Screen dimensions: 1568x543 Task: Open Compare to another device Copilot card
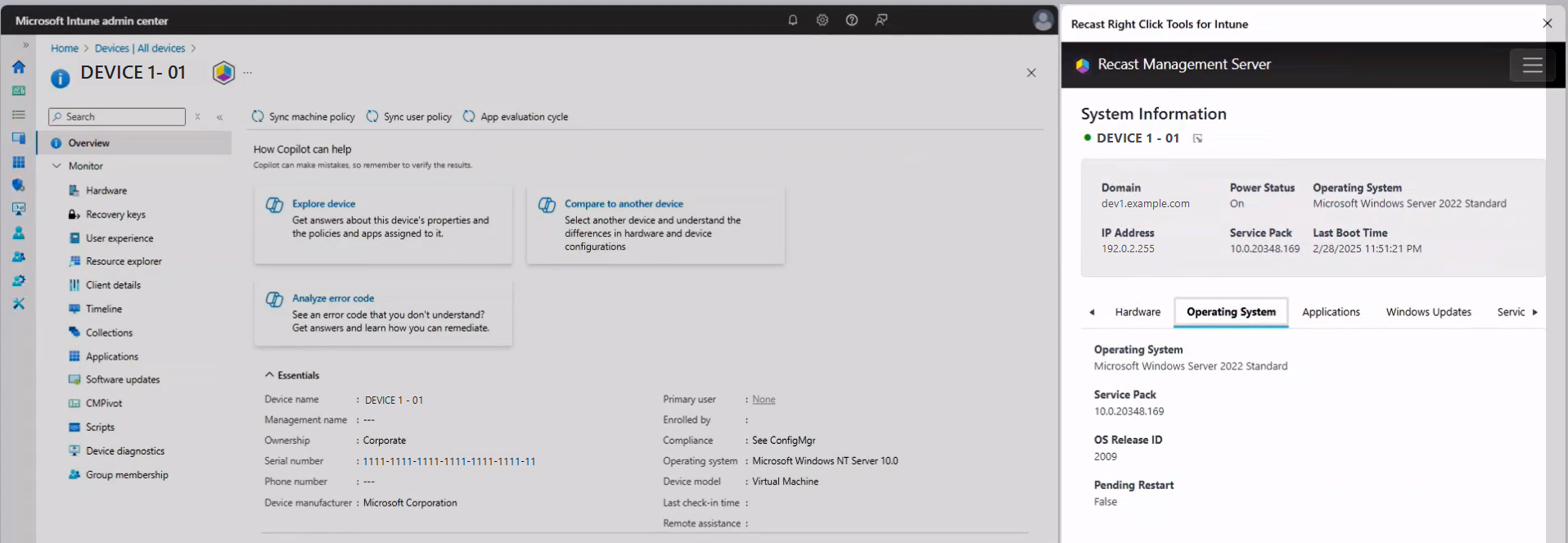pyautogui.click(x=656, y=224)
